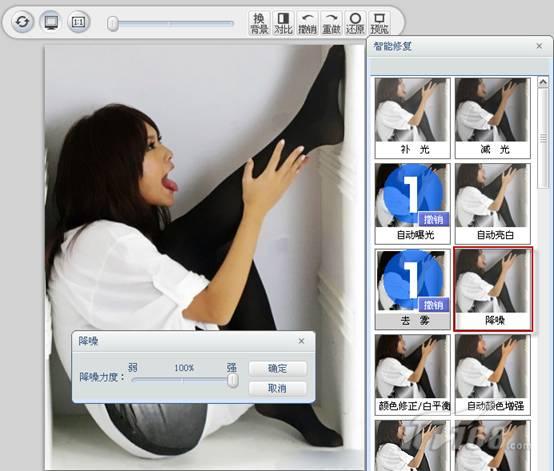Undo 去雾 using its 撤销 badge
Viewport: 554px width, 471px height.
434,305
